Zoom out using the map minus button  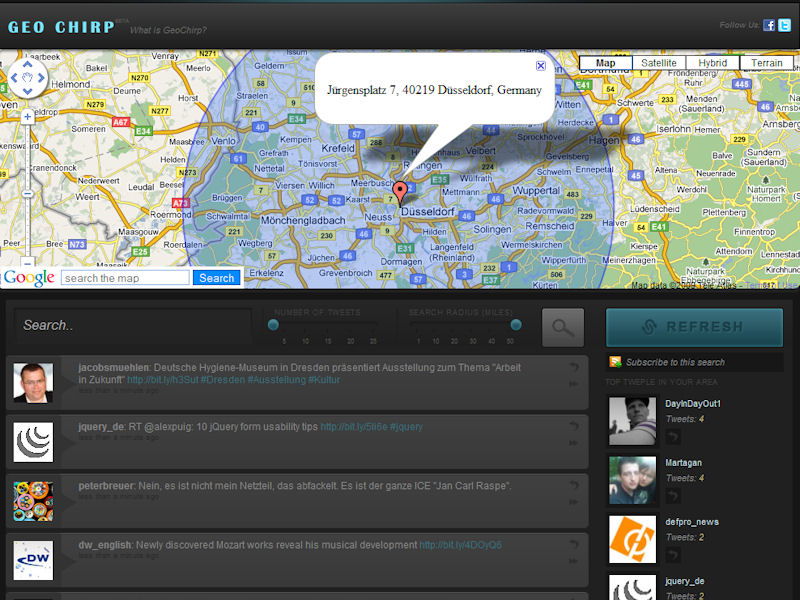click(28, 262)
